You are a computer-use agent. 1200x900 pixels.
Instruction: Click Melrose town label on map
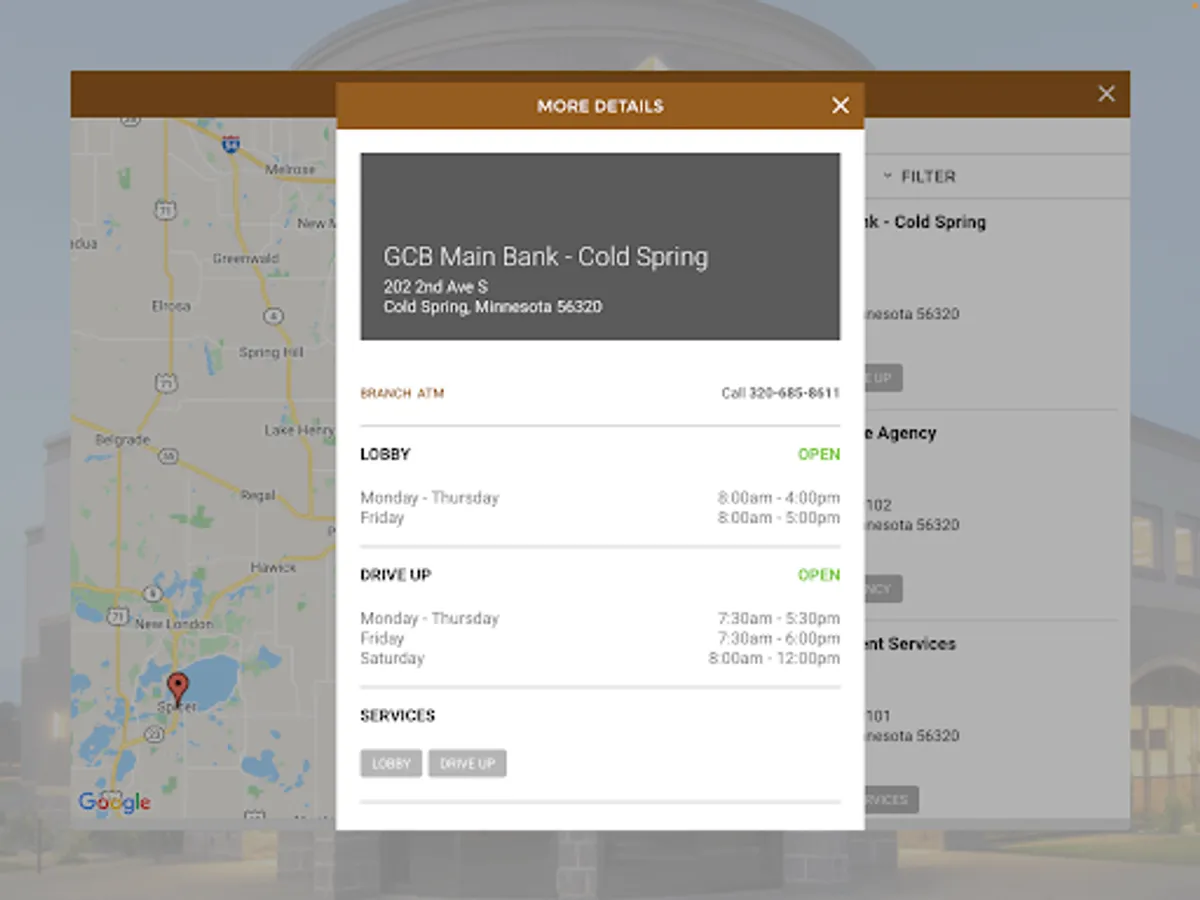click(x=290, y=169)
